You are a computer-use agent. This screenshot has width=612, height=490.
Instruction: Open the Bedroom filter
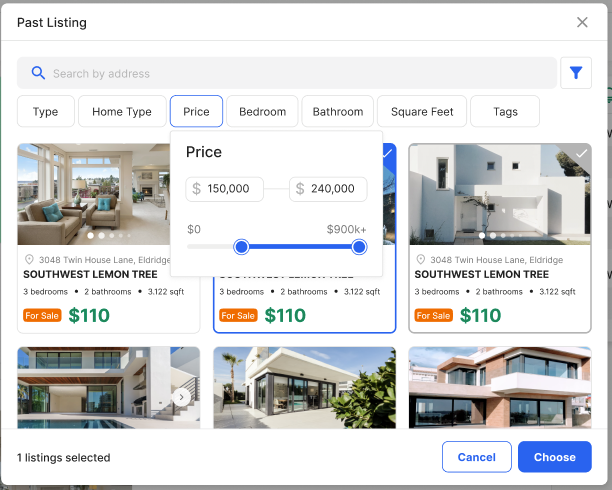coord(262,111)
